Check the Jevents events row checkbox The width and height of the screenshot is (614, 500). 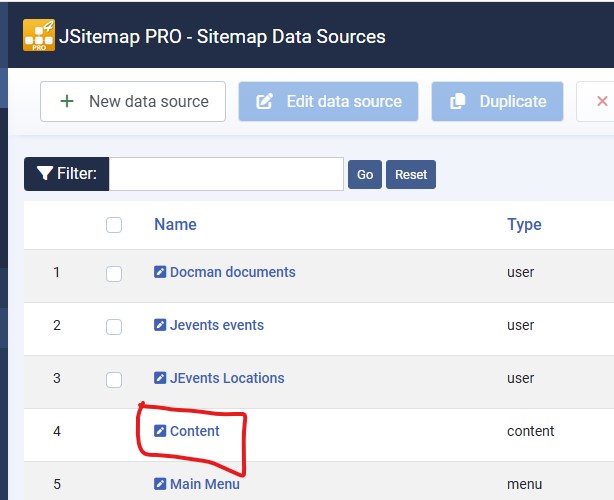(114, 327)
